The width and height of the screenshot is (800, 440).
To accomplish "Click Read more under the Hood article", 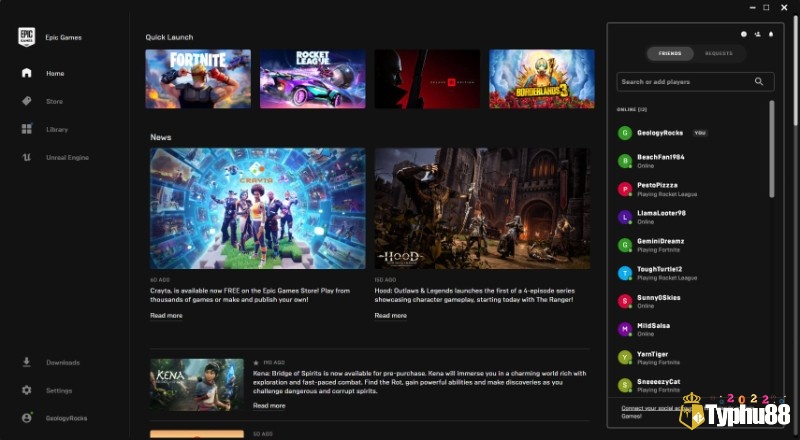I will click(x=390, y=315).
